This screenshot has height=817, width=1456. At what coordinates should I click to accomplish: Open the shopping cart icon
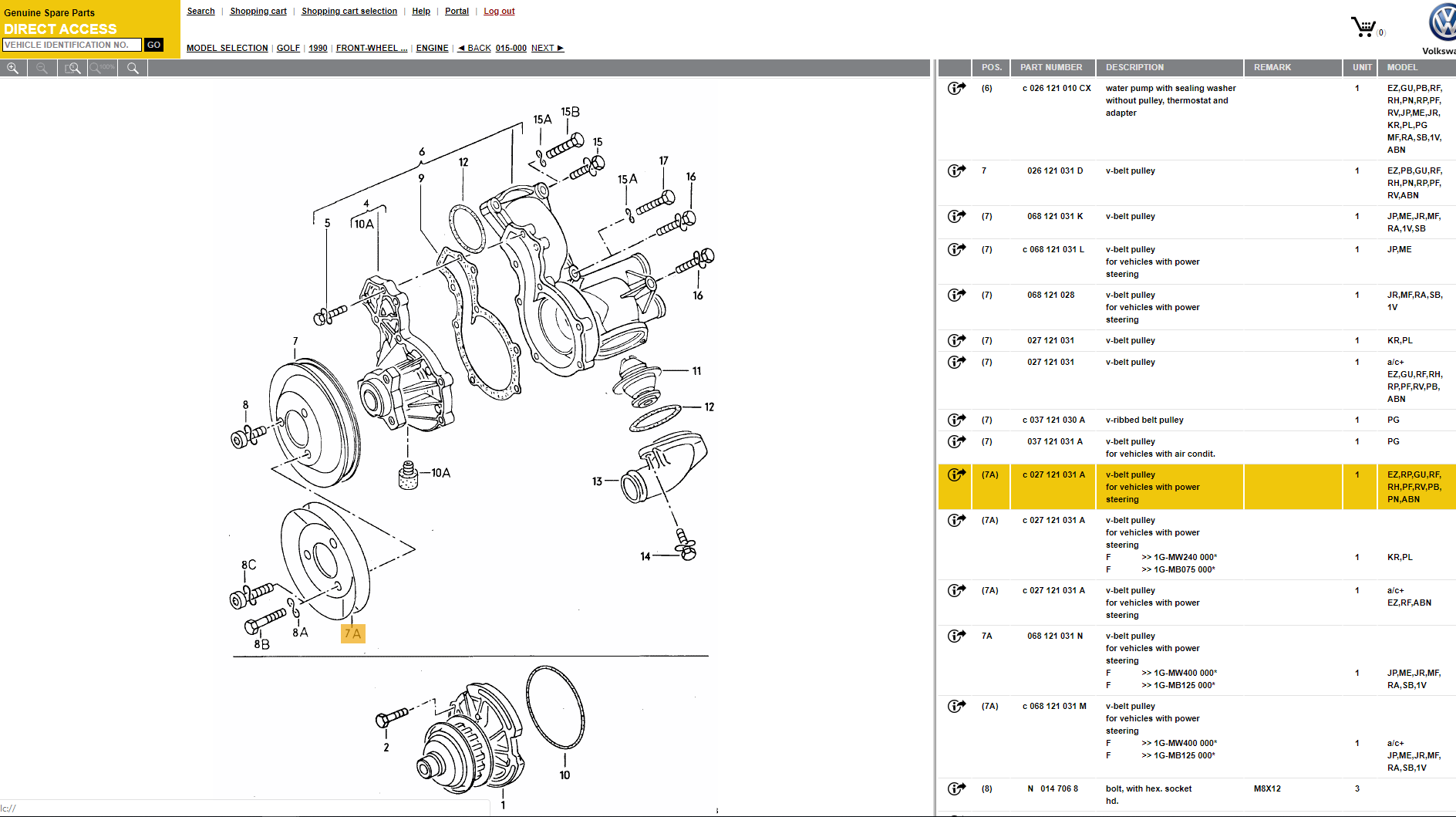pyautogui.click(x=1363, y=28)
